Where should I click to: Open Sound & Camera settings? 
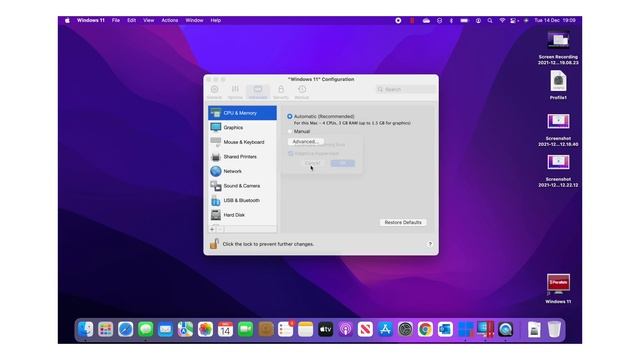point(242,186)
